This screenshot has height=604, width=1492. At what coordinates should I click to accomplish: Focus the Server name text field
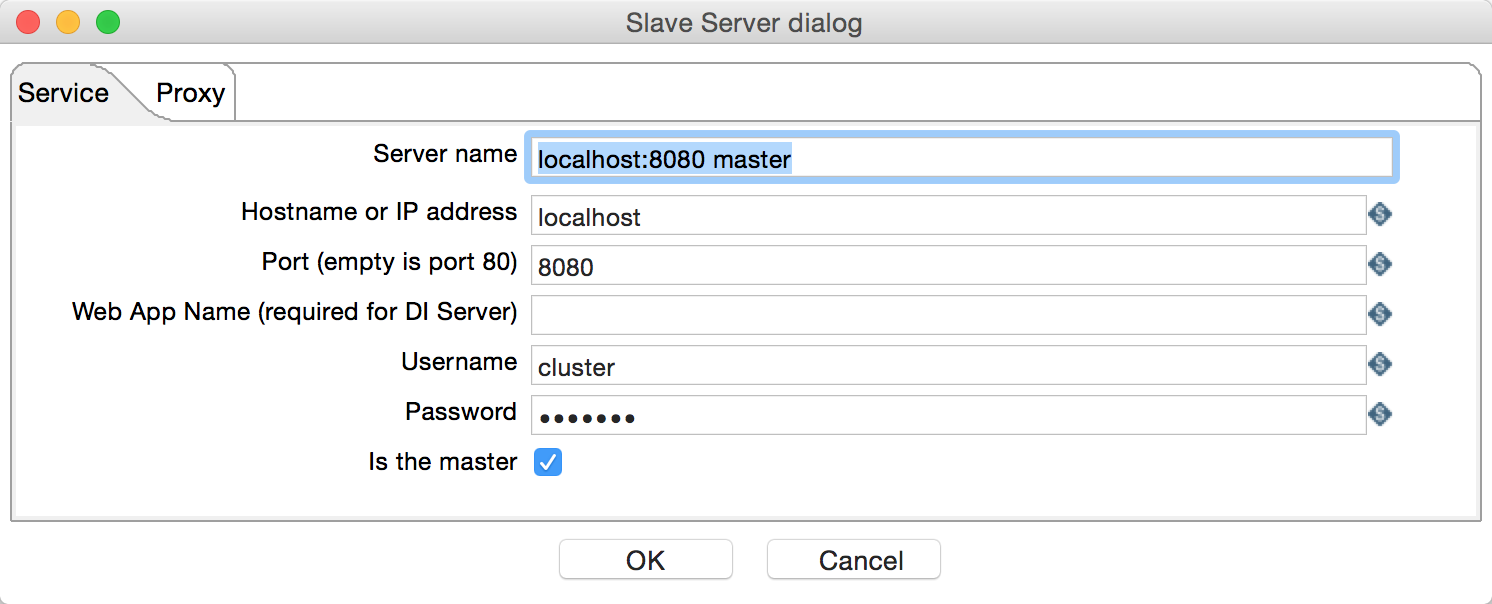point(960,159)
